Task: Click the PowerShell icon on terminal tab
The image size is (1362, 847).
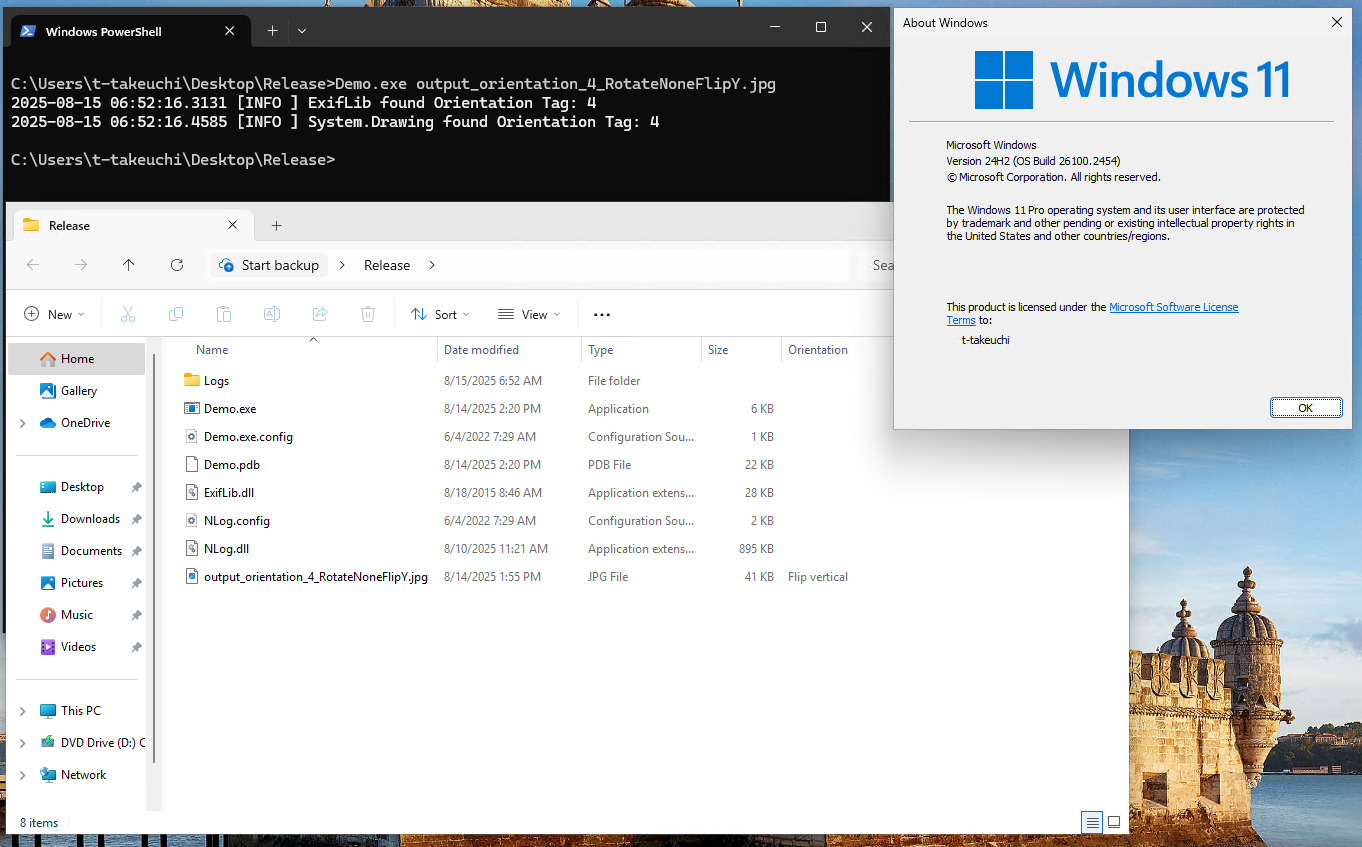Action: point(29,31)
